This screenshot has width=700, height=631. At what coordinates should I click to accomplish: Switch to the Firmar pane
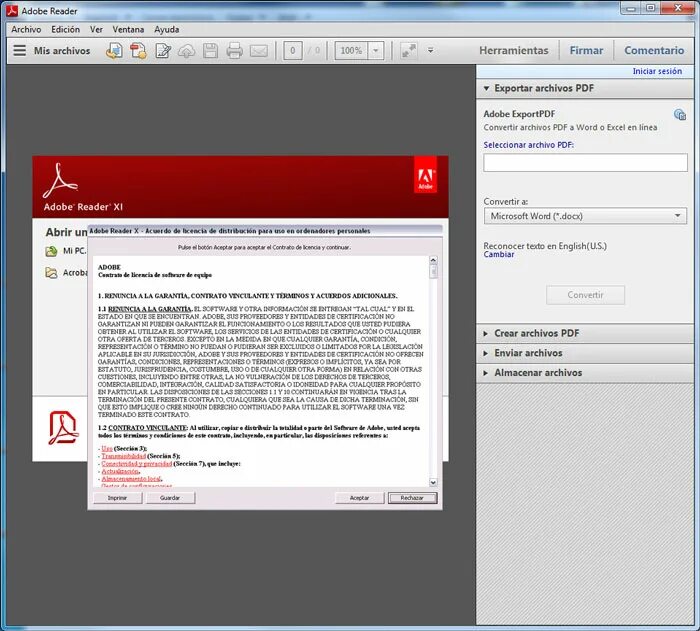pyautogui.click(x=586, y=50)
